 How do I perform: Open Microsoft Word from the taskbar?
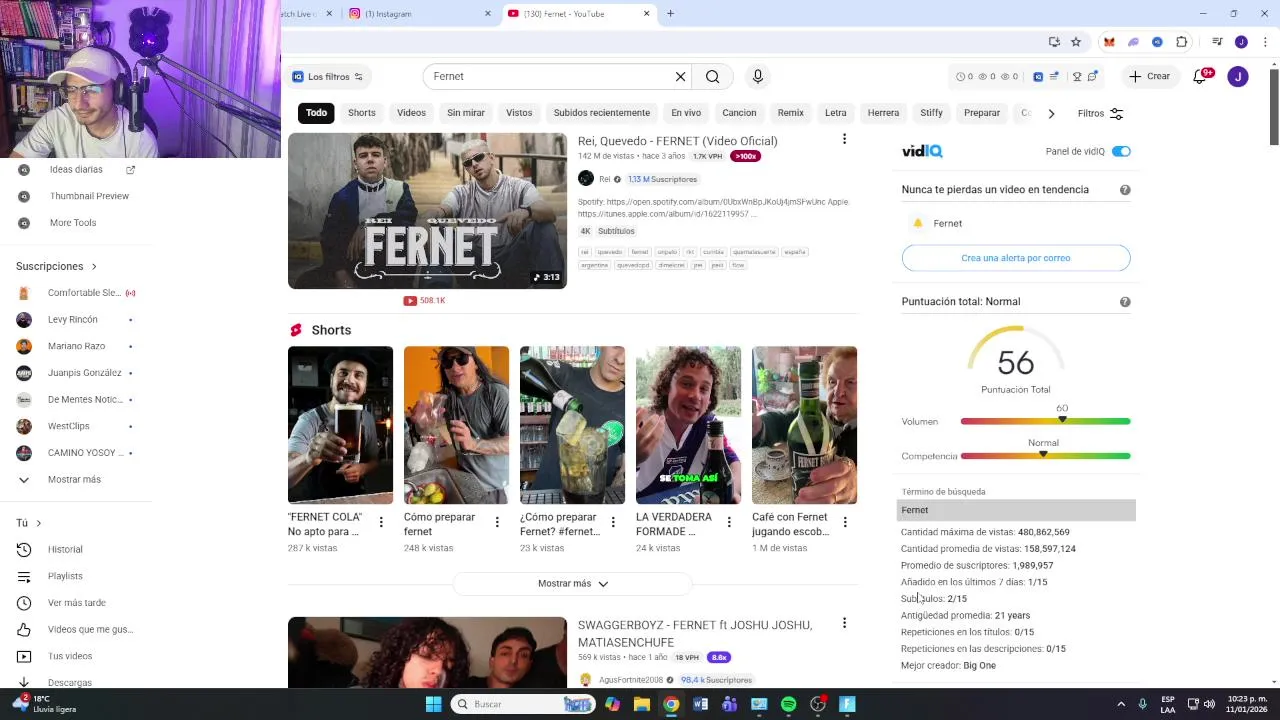point(700,704)
